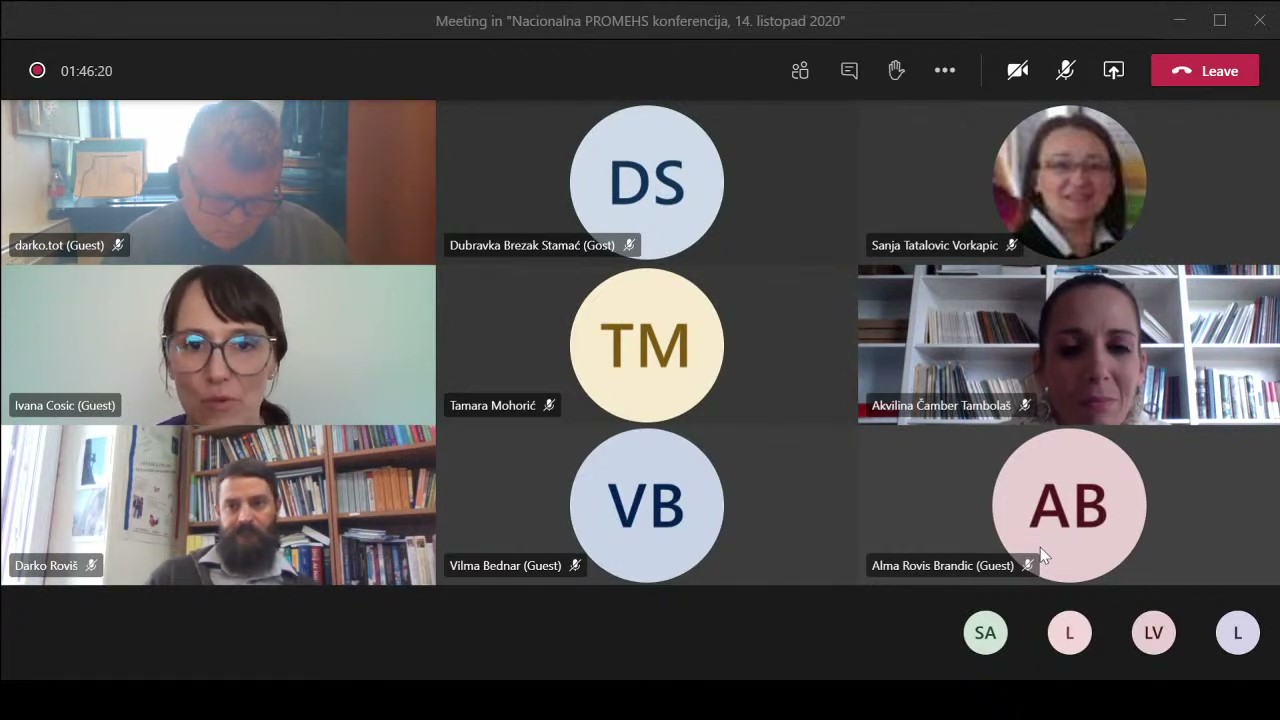Click the DS avatar circle
1280x720 pixels.
(646, 182)
